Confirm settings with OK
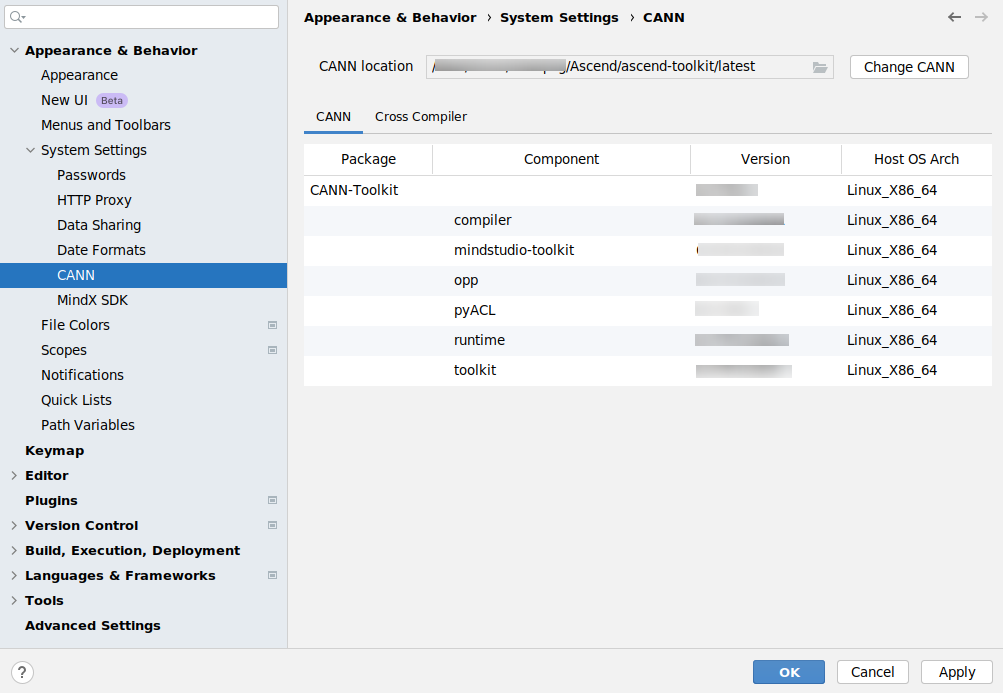 pyautogui.click(x=789, y=673)
